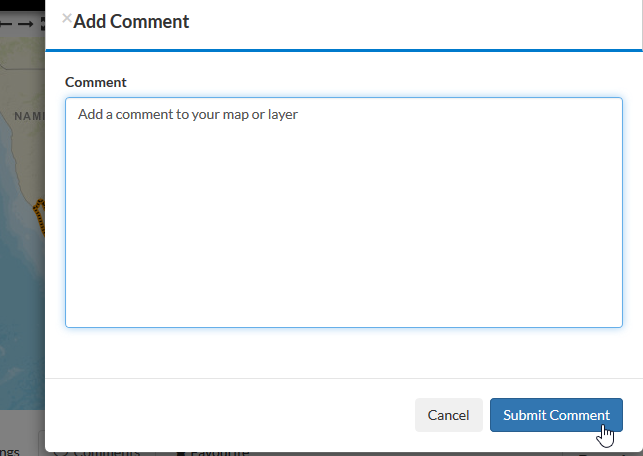
Task: Click the empty footer area left of Cancel
Action: 230,415
